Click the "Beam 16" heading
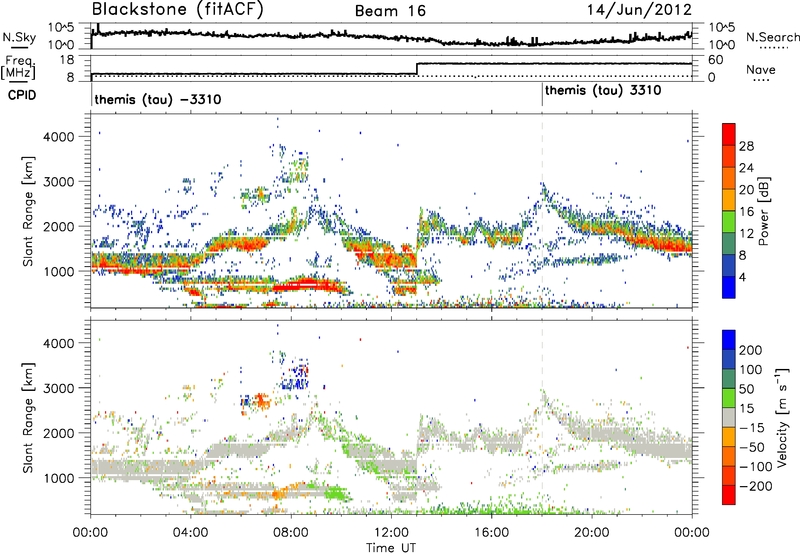This screenshot has height=554, width=800. pyautogui.click(x=390, y=11)
